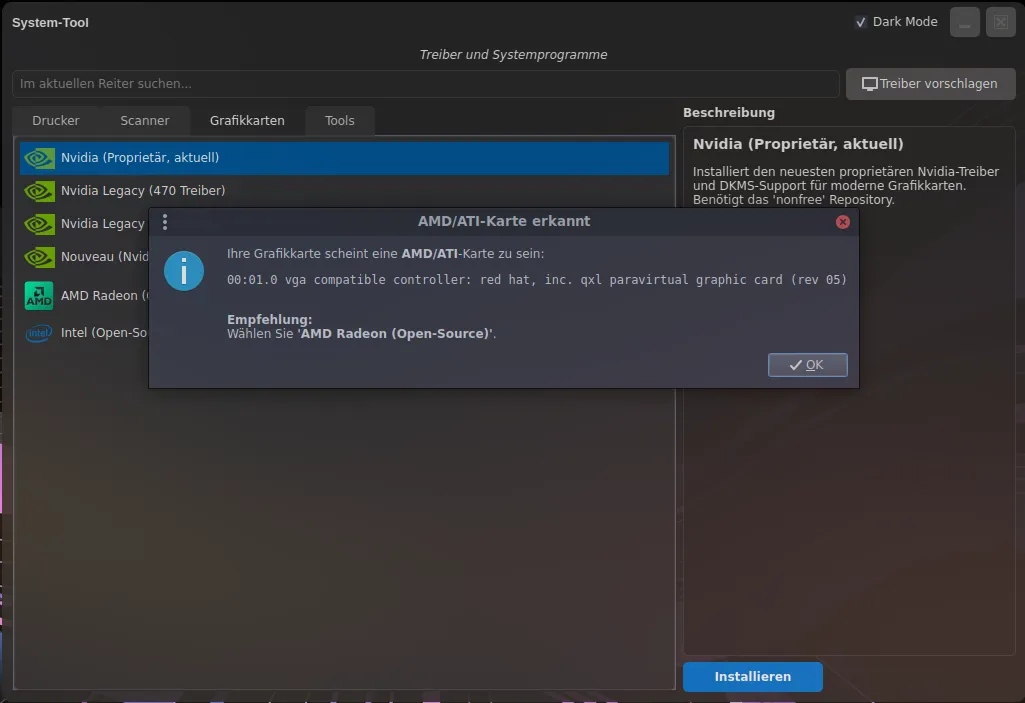
Task: Switch to the Scanner tab
Action: pyautogui.click(x=144, y=121)
